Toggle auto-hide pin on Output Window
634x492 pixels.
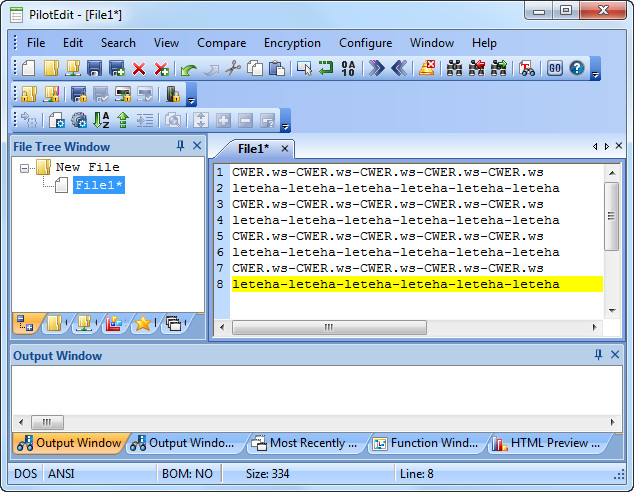[x=599, y=355]
